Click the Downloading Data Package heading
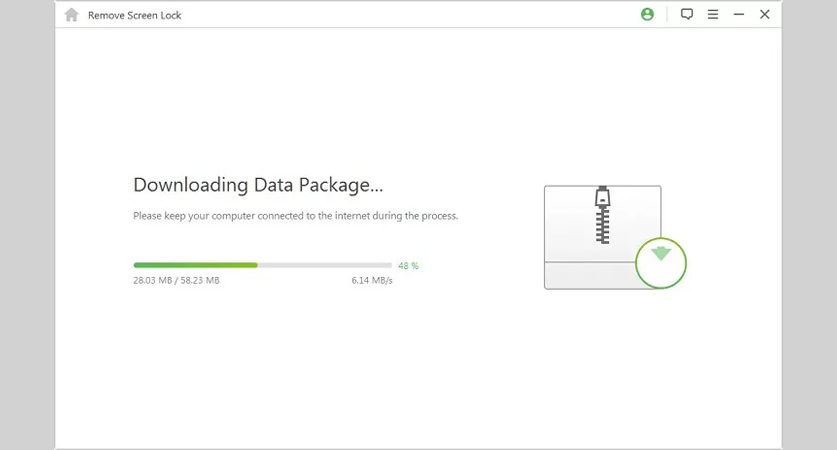 [x=258, y=185]
